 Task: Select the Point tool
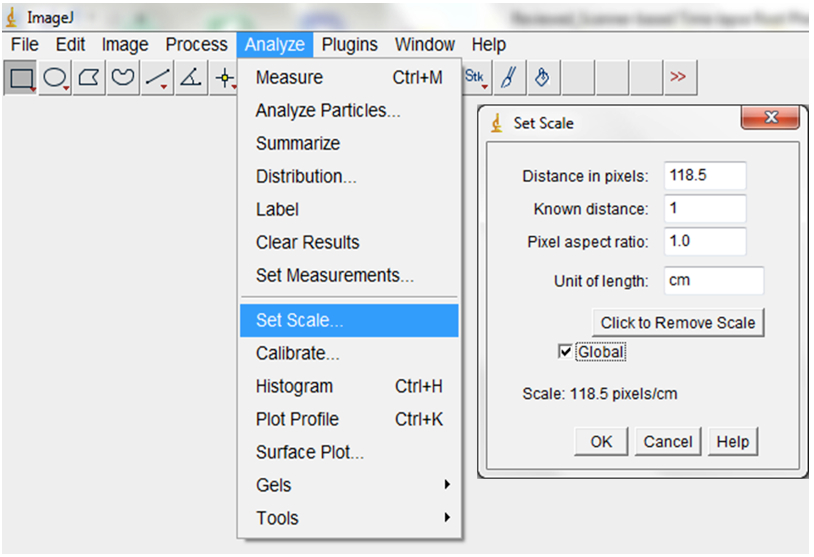click(224, 77)
